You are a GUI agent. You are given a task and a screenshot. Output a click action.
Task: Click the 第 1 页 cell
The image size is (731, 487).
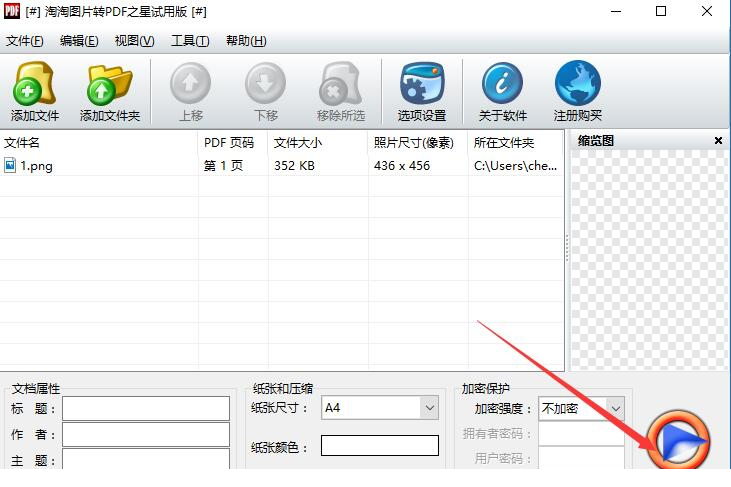(x=223, y=165)
